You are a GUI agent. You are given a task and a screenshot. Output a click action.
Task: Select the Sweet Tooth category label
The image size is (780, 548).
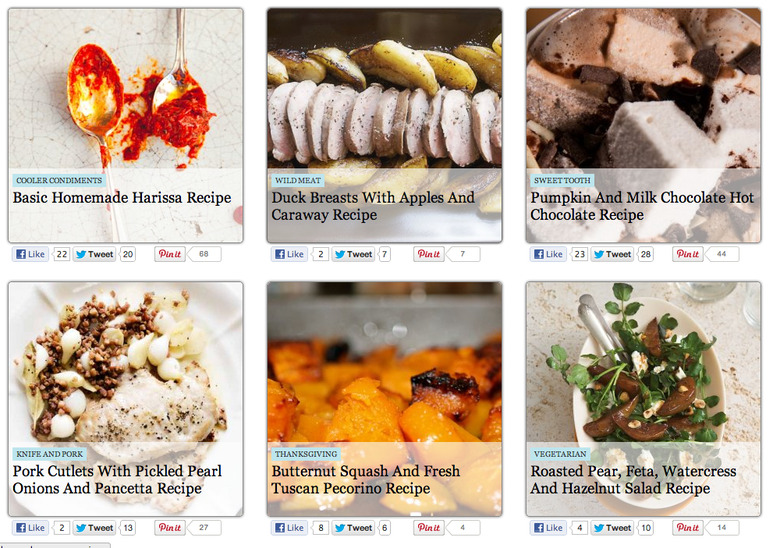click(x=562, y=181)
